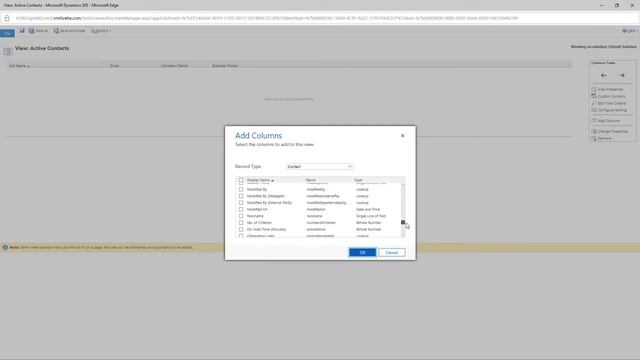Check the No. of Children checkbox
Viewport: 640px width, 360px height.
pos(241,223)
